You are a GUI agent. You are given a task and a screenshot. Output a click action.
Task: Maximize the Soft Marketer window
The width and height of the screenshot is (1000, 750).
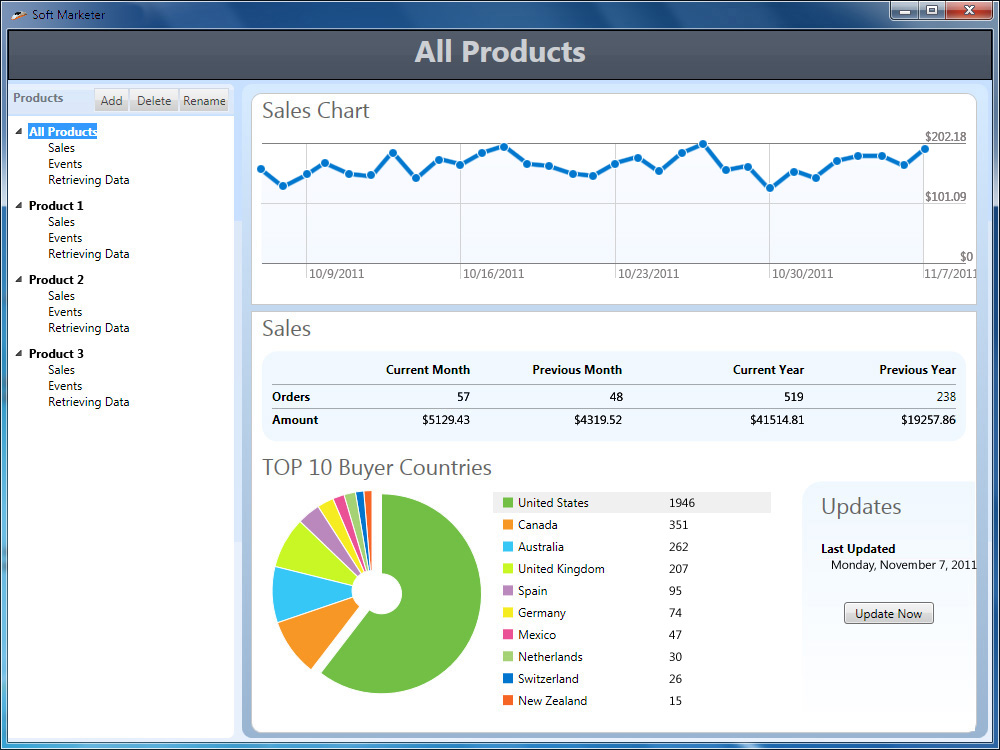click(932, 10)
